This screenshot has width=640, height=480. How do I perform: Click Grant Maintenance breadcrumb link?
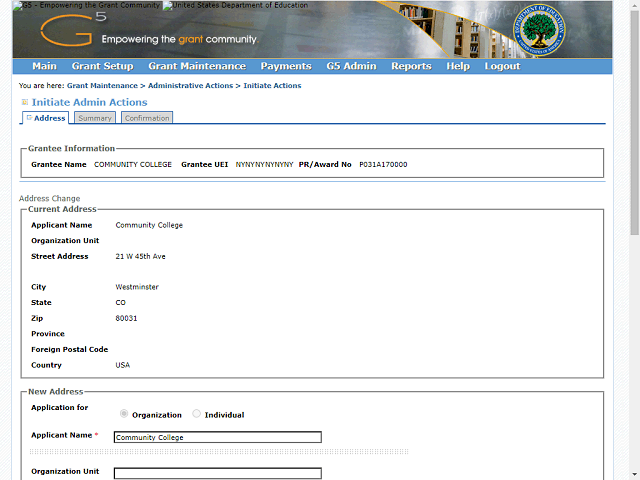pos(102,86)
